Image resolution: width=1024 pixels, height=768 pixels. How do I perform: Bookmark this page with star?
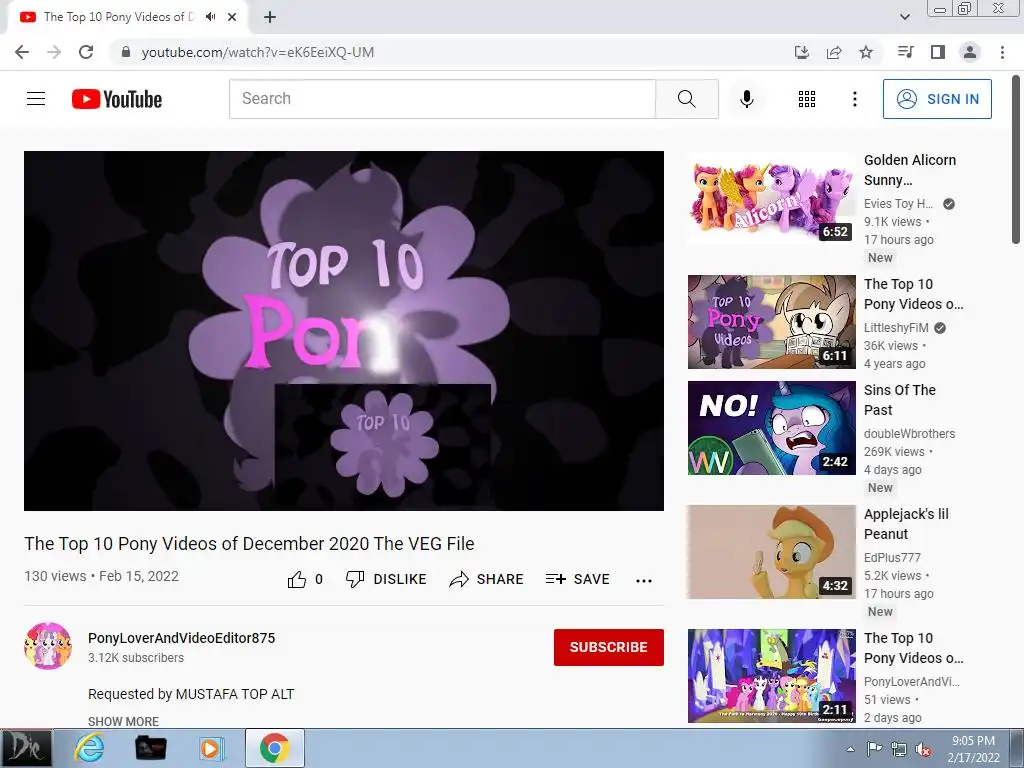(x=866, y=52)
